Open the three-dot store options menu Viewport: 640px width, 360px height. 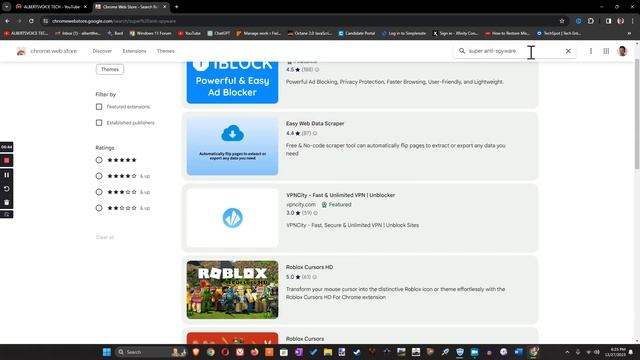591,51
